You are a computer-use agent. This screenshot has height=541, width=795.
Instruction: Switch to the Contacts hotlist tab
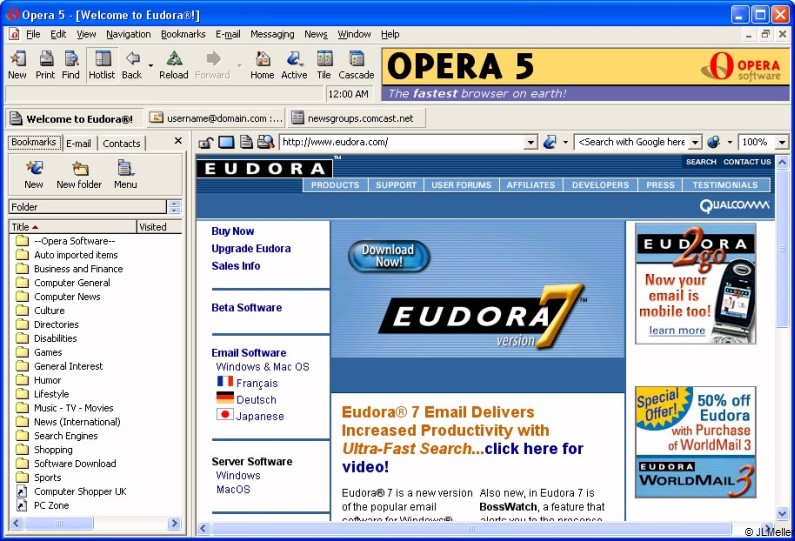click(x=121, y=143)
